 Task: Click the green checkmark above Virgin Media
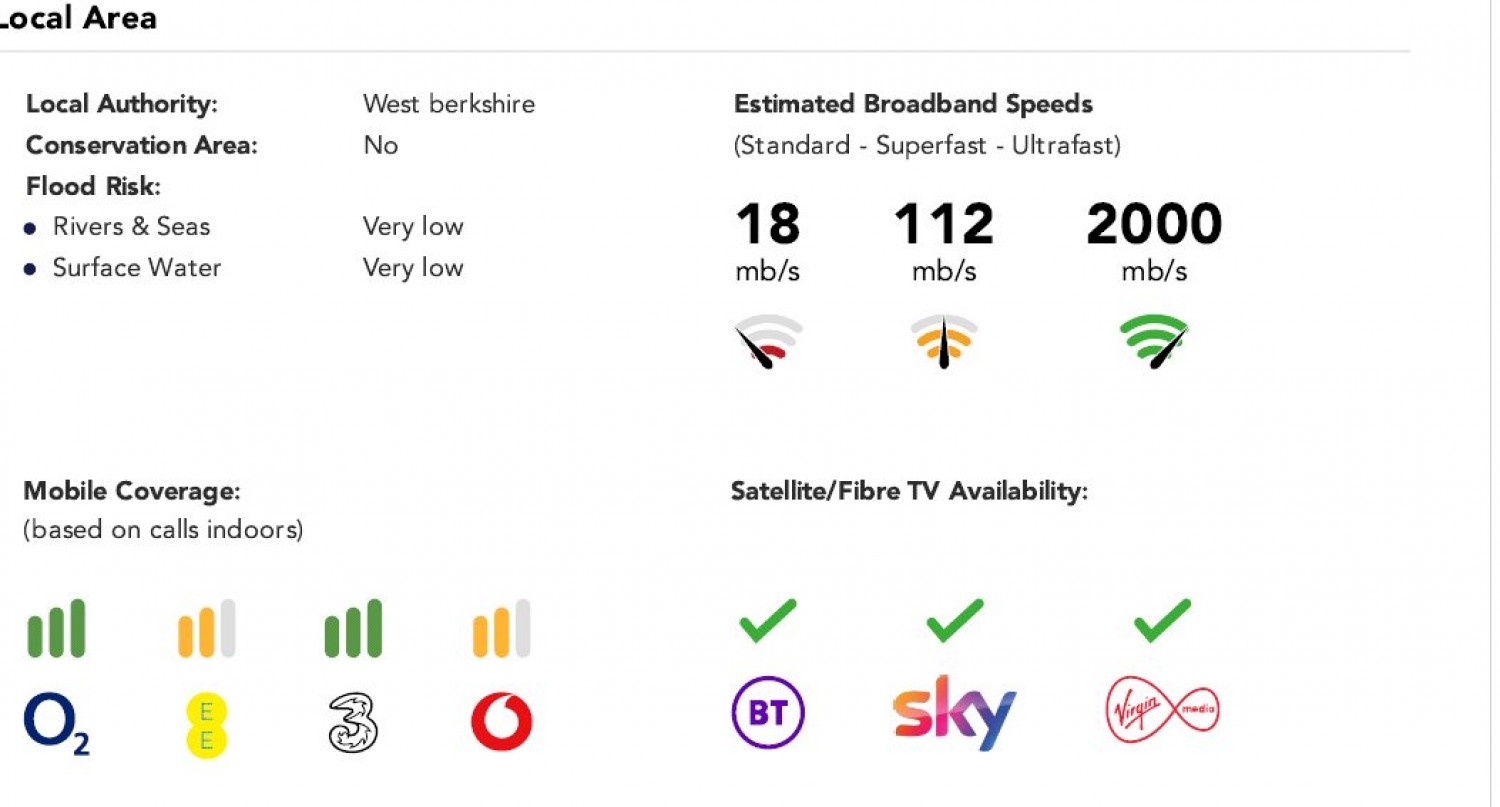click(1162, 620)
